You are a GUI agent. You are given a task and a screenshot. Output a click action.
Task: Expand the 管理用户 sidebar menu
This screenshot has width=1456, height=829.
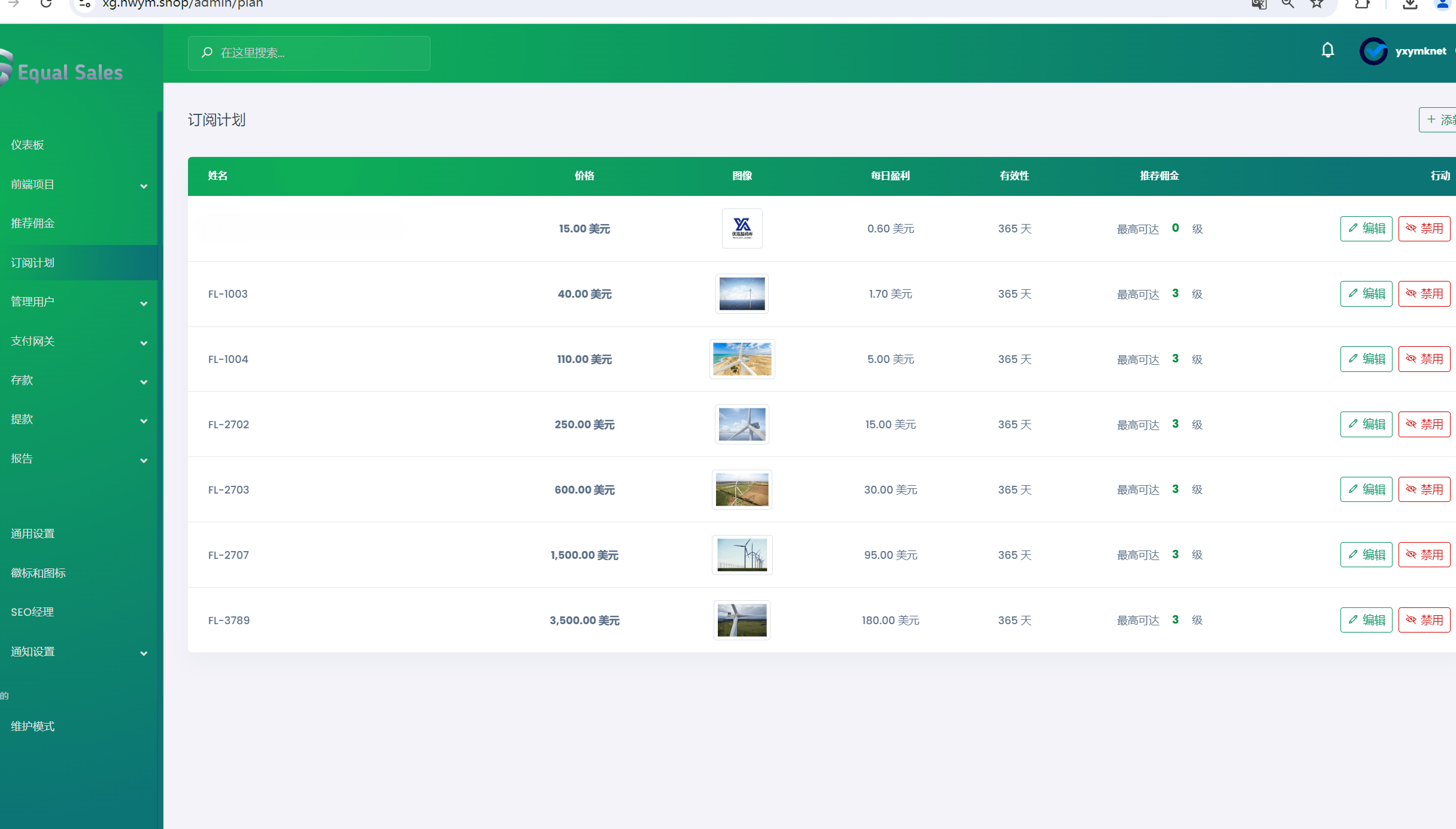click(78, 302)
